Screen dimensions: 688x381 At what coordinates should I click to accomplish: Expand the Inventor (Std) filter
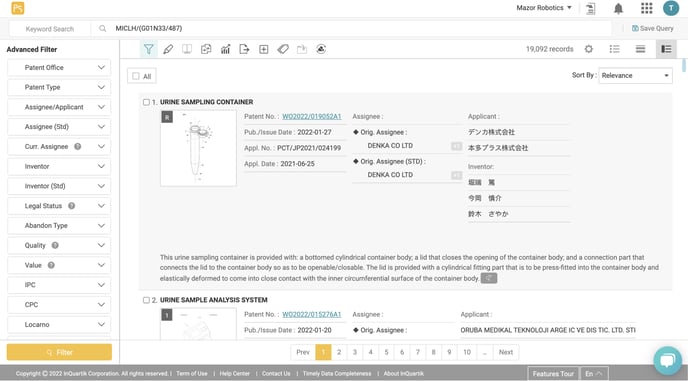(59, 186)
